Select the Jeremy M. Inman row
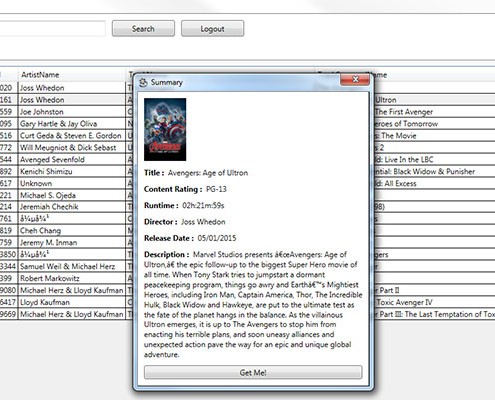The height and width of the screenshot is (400, 495). click(72, 243)
